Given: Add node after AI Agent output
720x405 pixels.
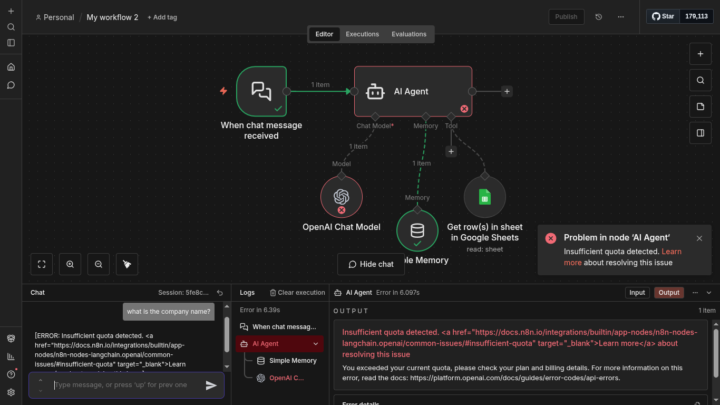Looking at the screenshot, I should coord(507,91).
